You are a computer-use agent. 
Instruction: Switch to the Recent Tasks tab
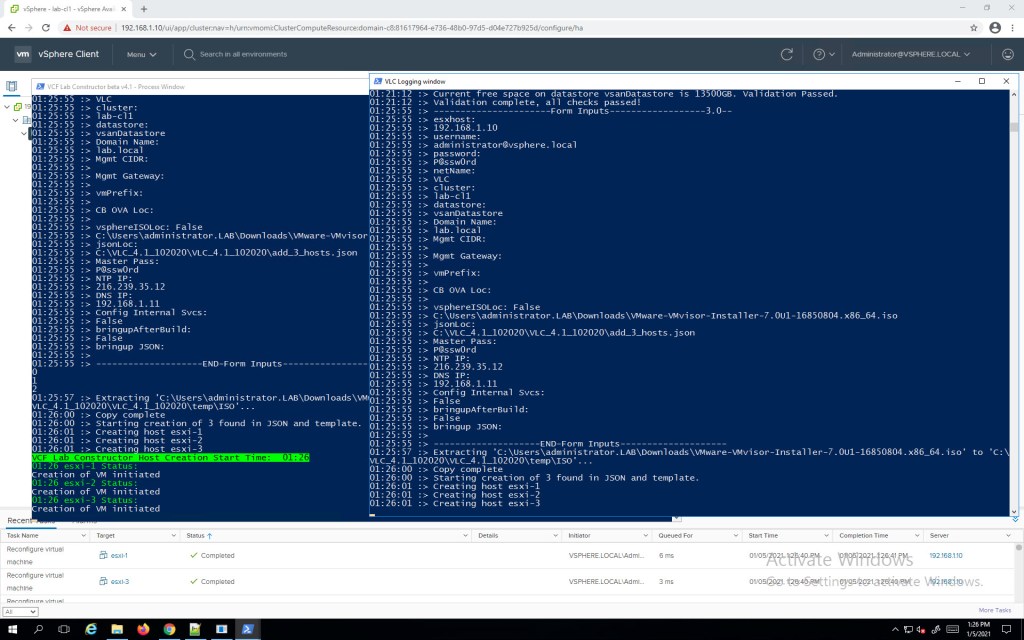tap(31, 521)
